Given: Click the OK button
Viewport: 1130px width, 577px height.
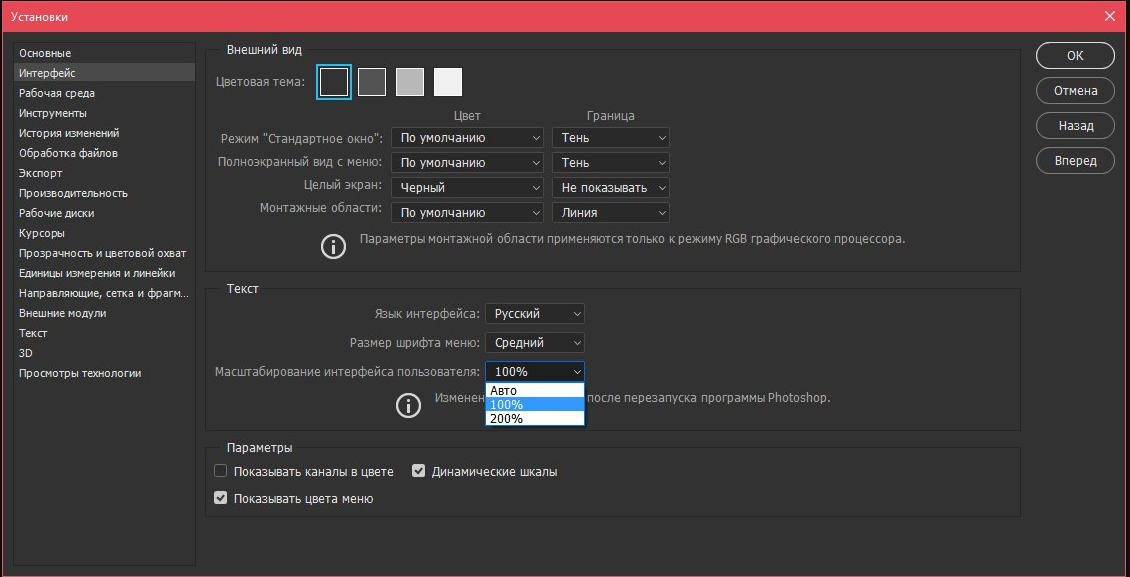Looking at the screenshot, I should (1075, 55).
